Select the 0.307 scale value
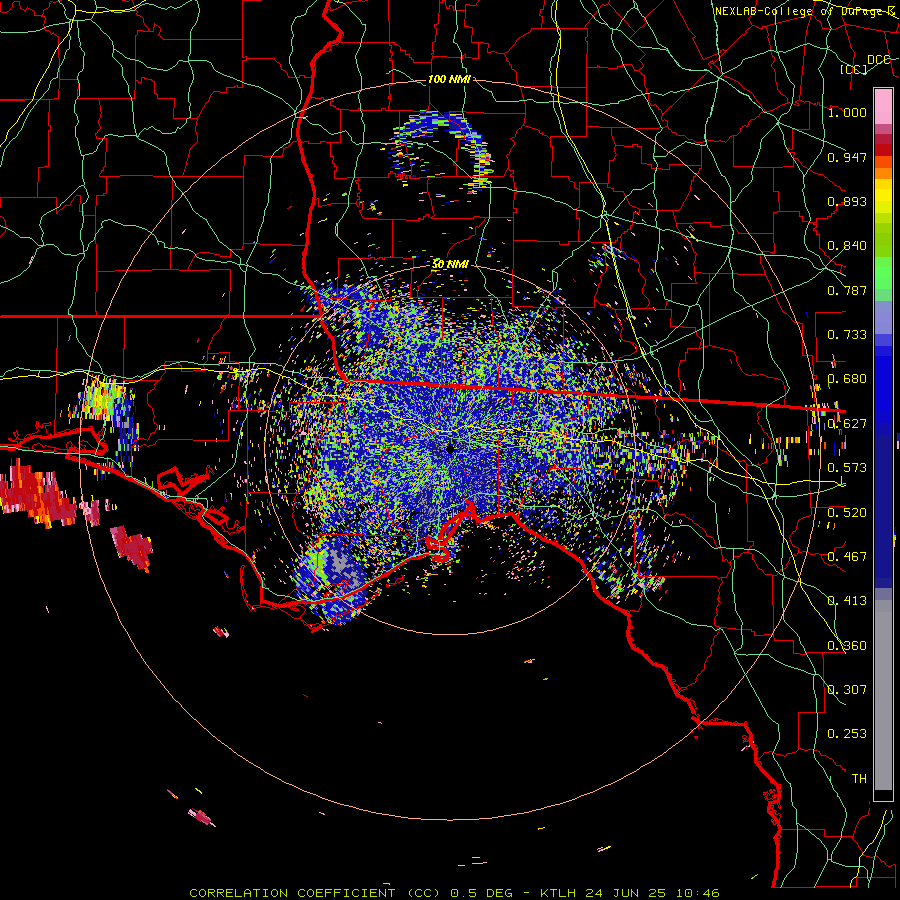Screen dimensions: 900x900 pyautogui.click(x=847, y=690)
